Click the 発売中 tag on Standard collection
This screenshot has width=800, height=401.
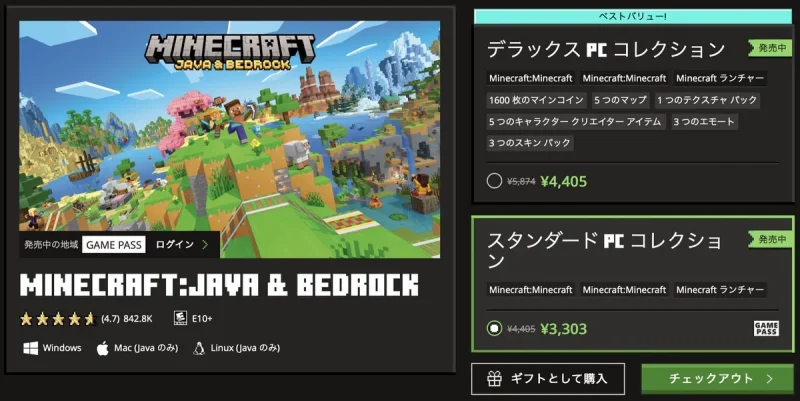(x=770, y=239)
